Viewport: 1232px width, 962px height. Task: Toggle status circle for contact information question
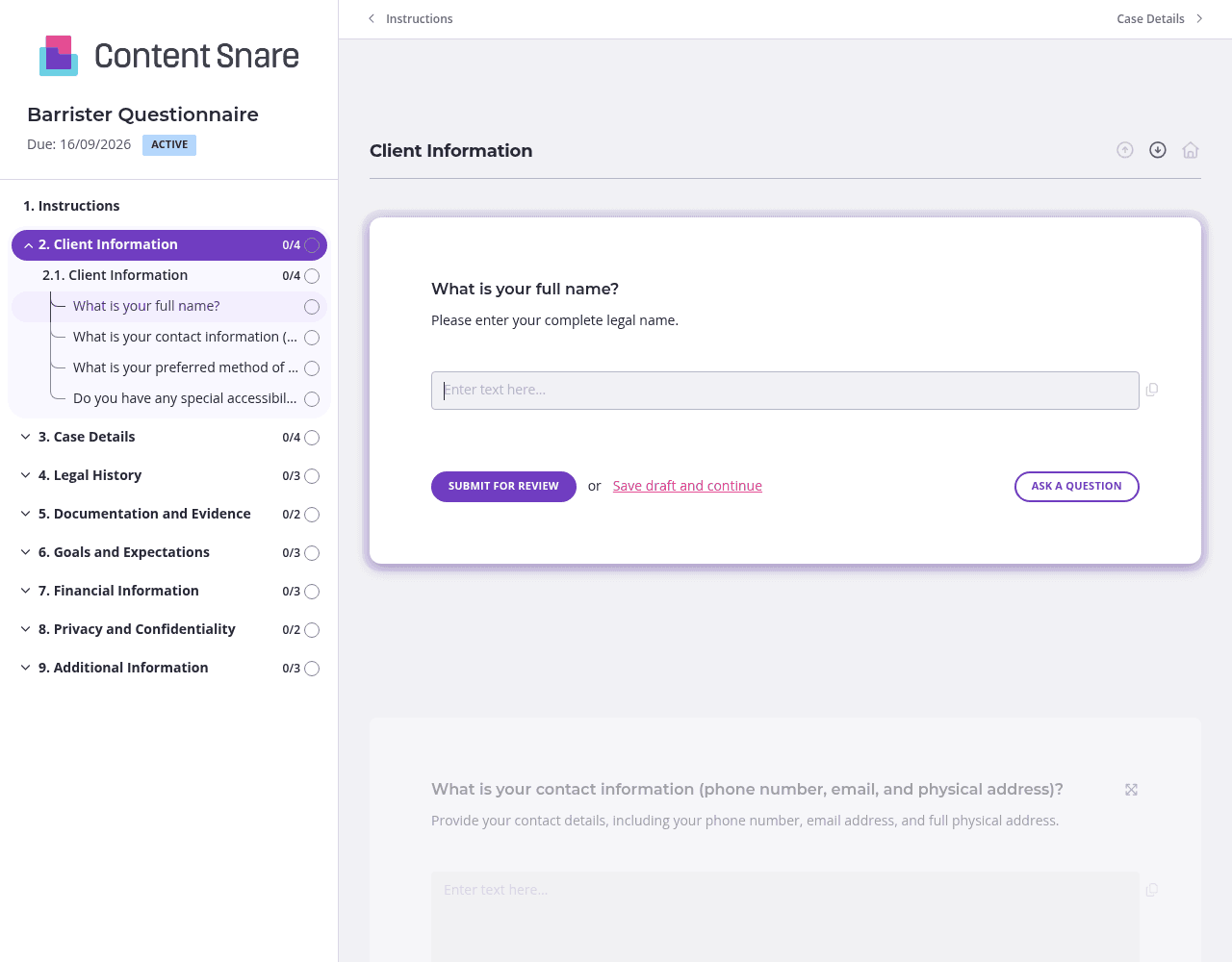(x=312, y=338)
